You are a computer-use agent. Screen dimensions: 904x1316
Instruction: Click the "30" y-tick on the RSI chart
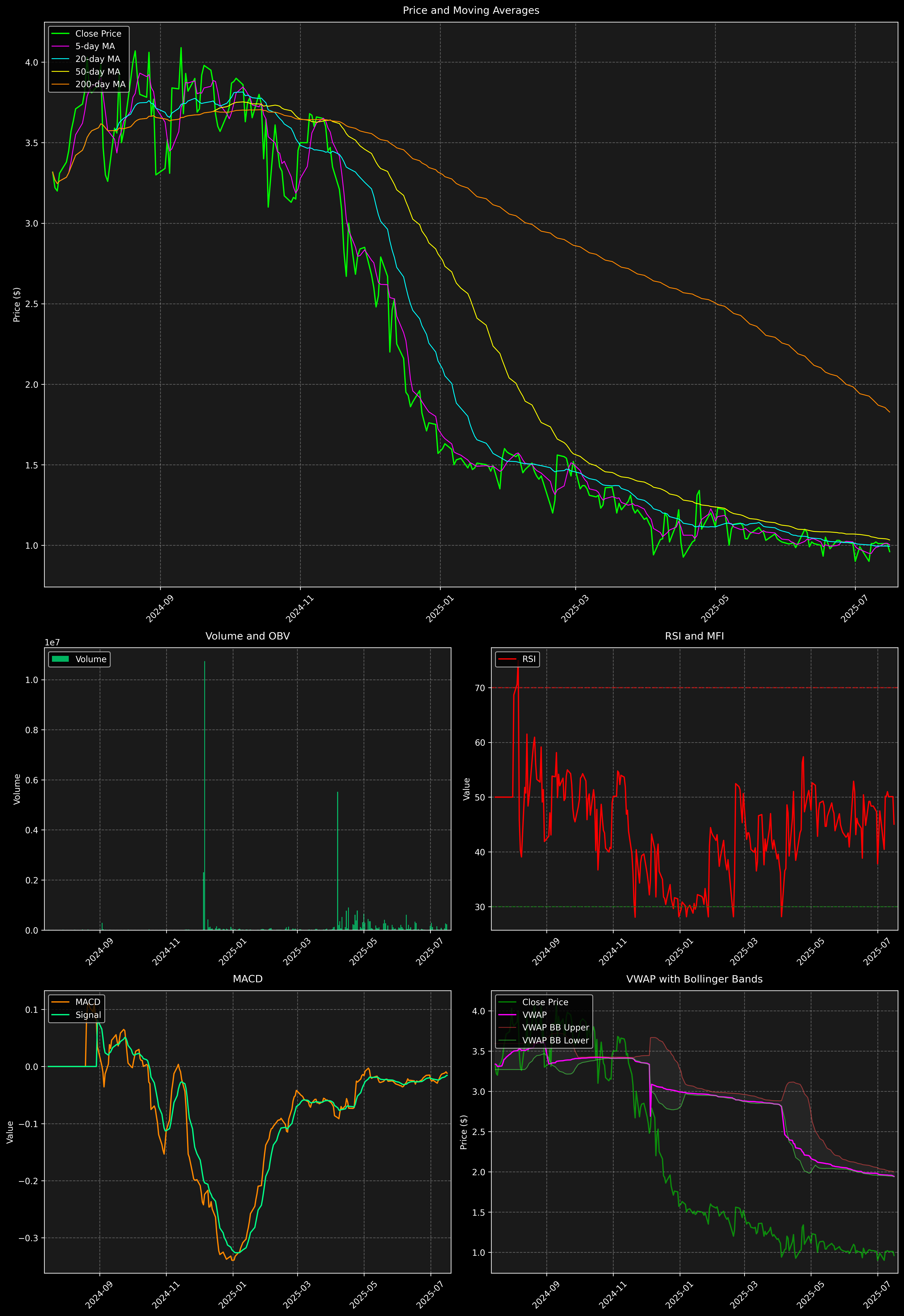(x=480, y=907)
